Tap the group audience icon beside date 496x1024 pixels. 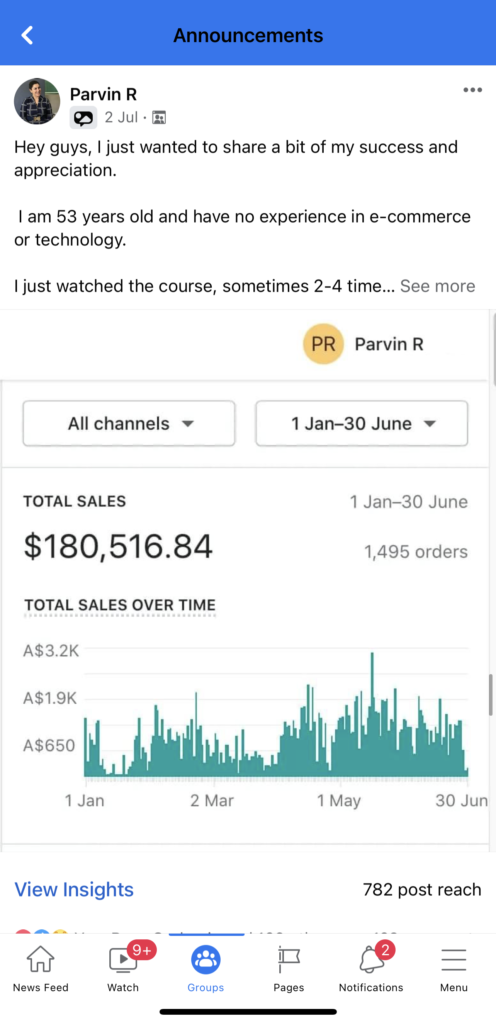point(159,118)
